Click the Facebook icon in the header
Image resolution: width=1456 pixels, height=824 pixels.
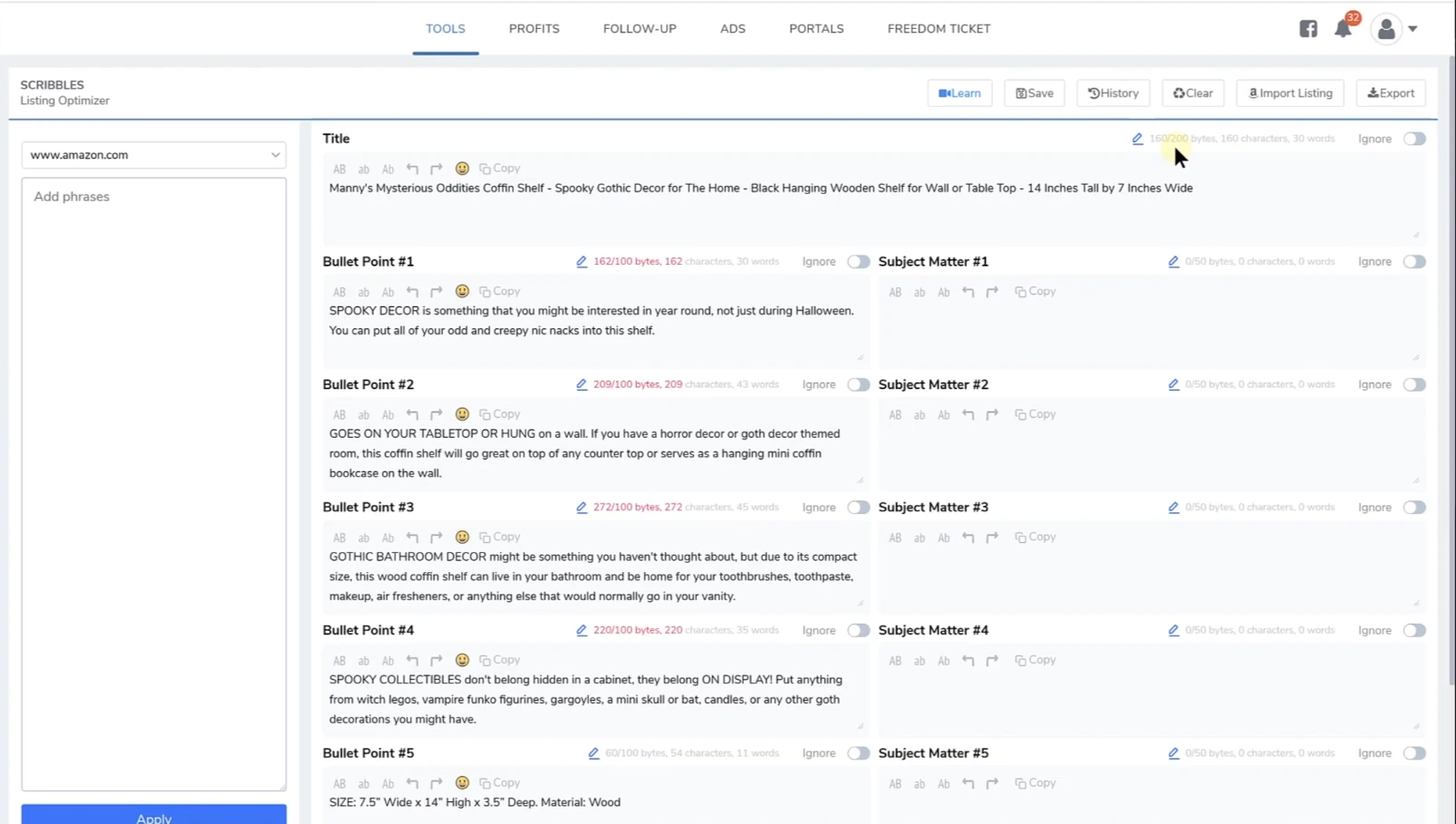(1307, 29)
